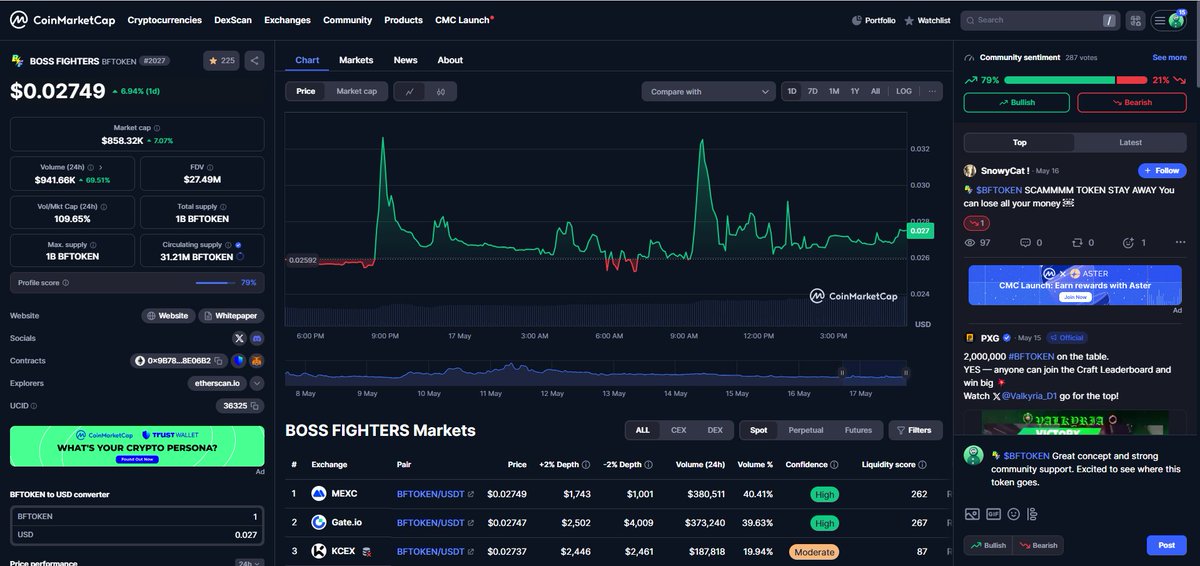Screen dimensions: 1200x566
Task: Vote Bearish in community sentiment
Action: (1131, 102)
